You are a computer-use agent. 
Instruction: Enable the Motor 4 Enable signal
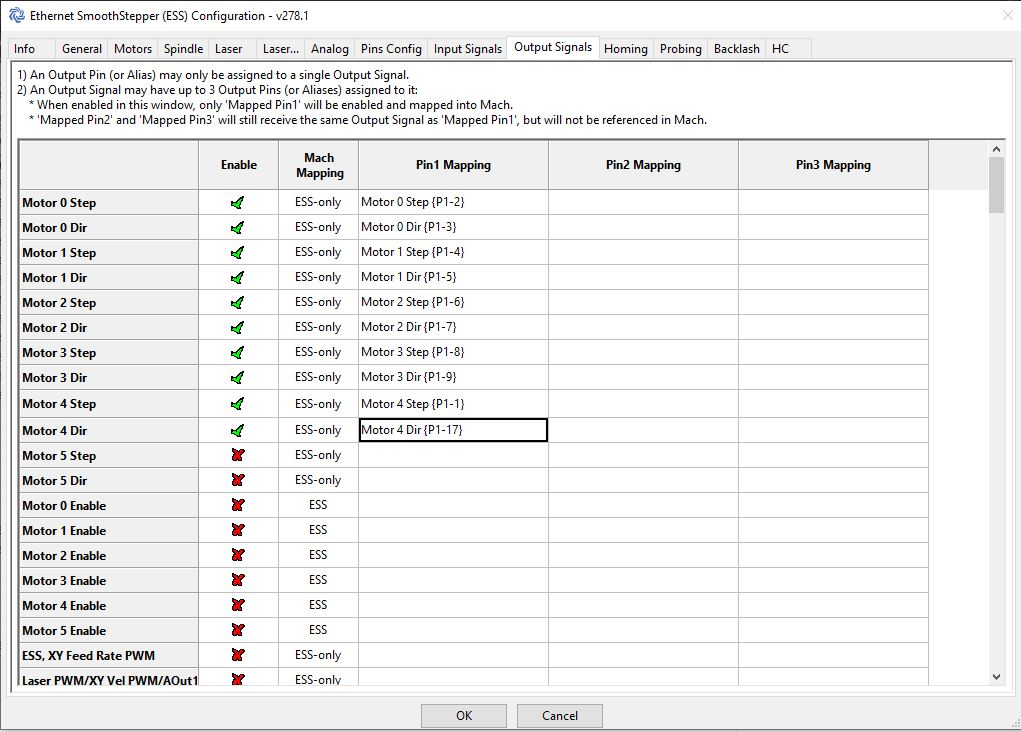[238, 605]
